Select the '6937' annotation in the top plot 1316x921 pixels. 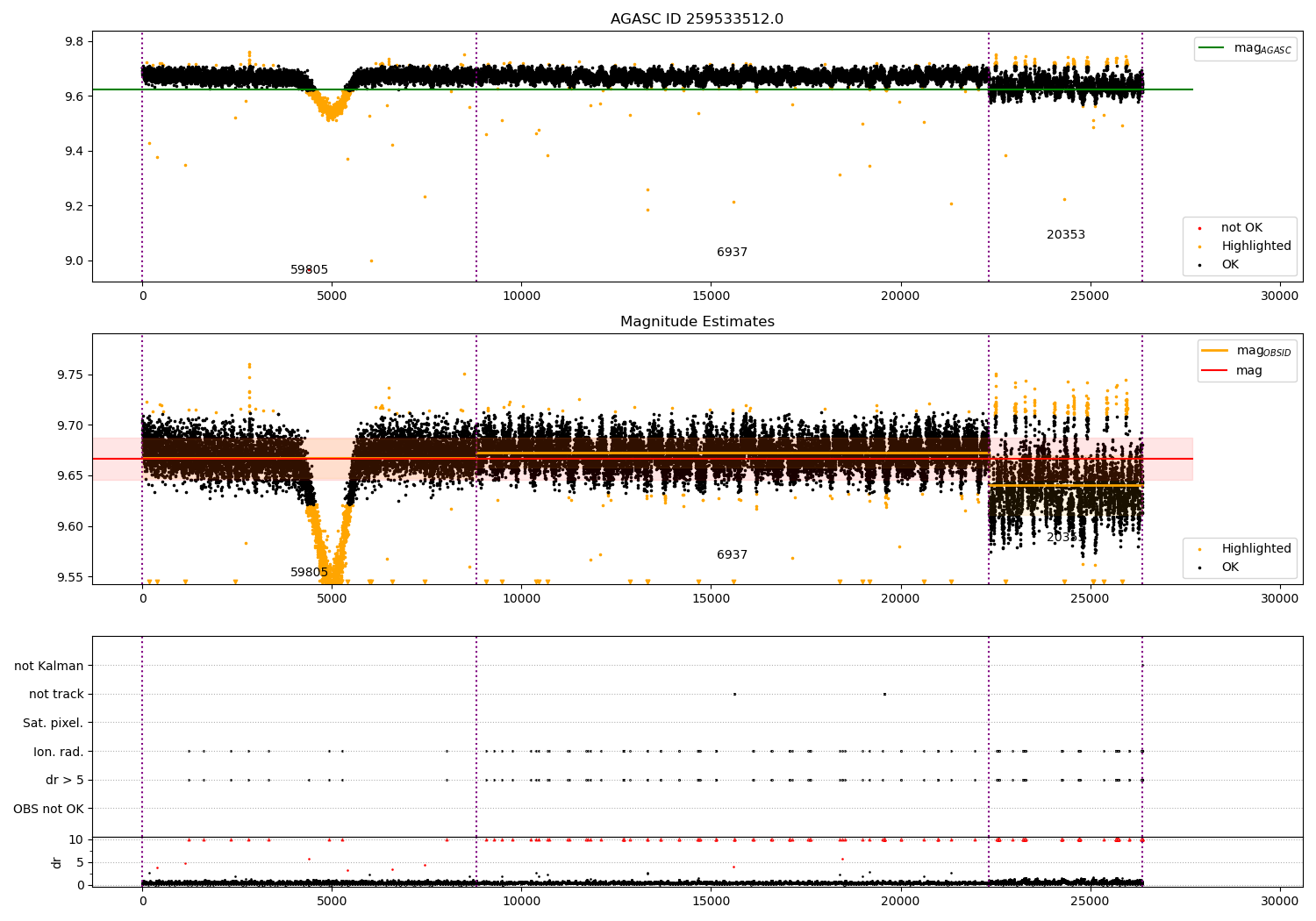coord(732,253)
